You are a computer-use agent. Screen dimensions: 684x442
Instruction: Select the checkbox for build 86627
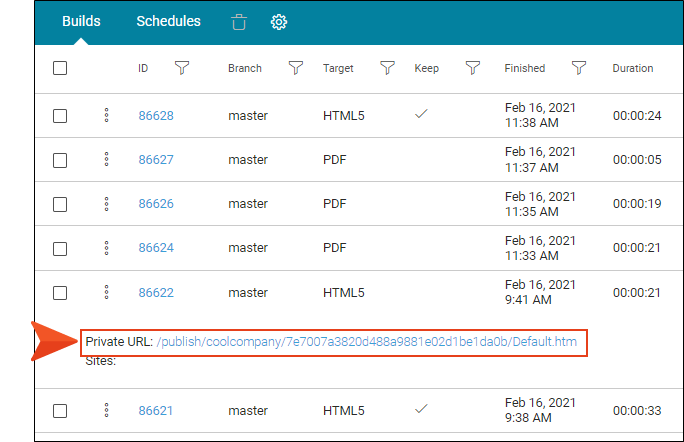[60, 160]
